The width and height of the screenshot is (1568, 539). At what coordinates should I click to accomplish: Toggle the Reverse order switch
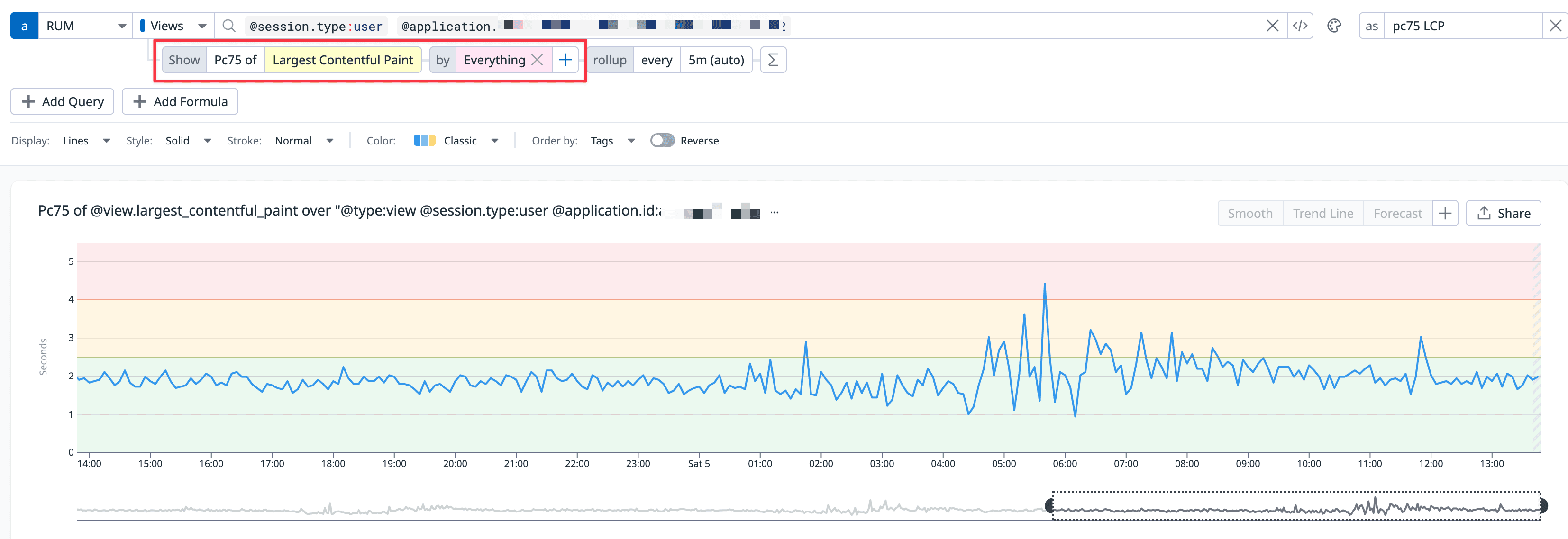pos(662,141)
